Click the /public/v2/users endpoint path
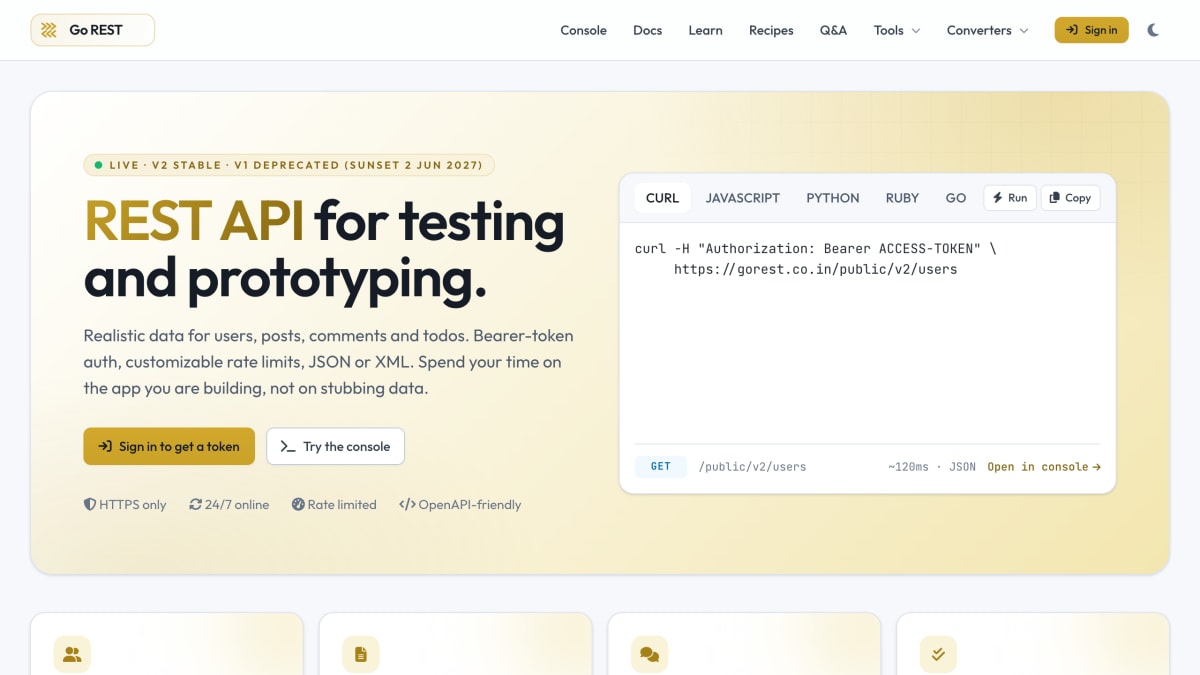 [752, 467]
